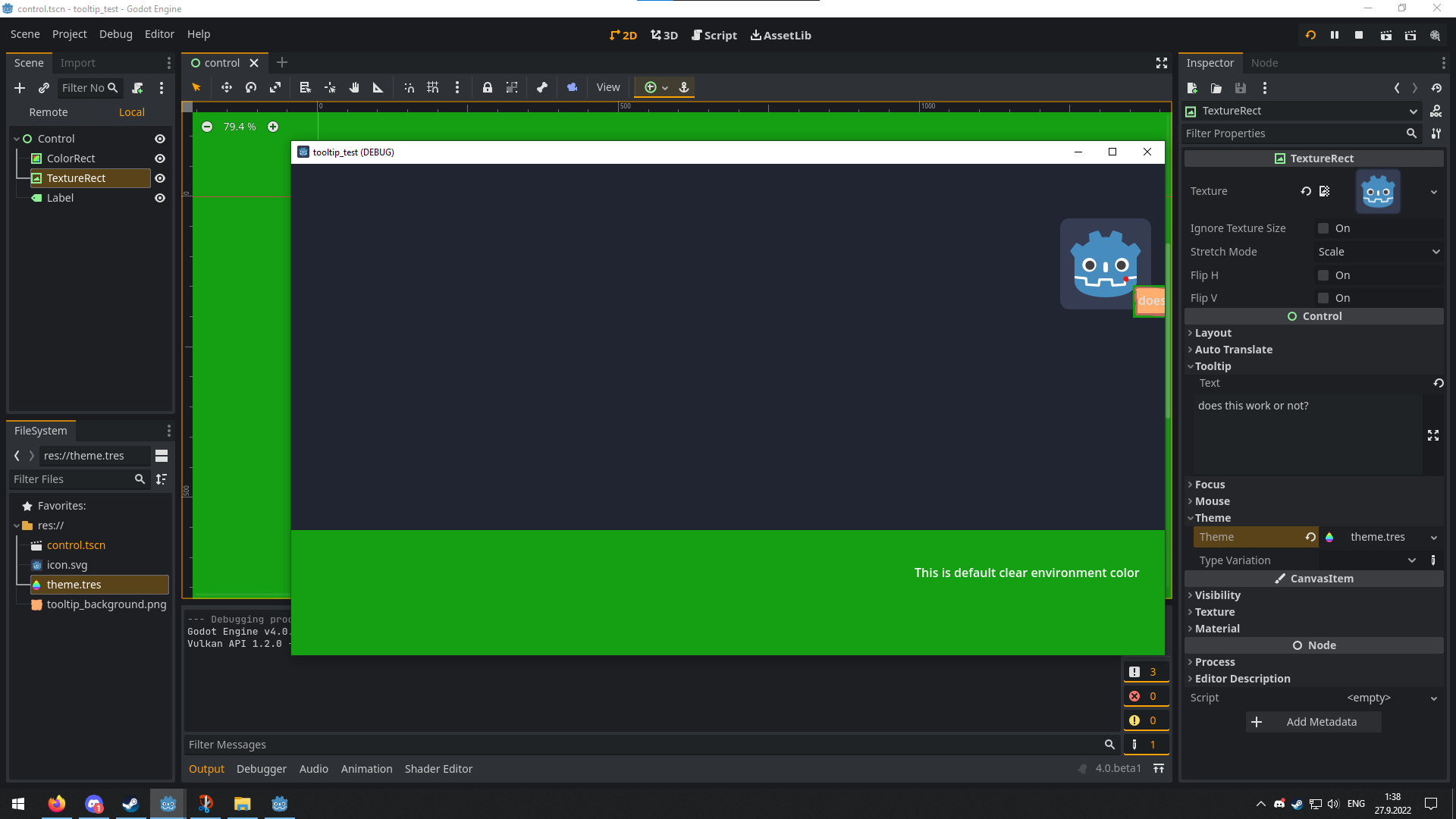Image resolution: width=1456 pixels, height=819 pixels.
Task: Enable Flip H for the TextureRect
Action: click(1323, 275)
